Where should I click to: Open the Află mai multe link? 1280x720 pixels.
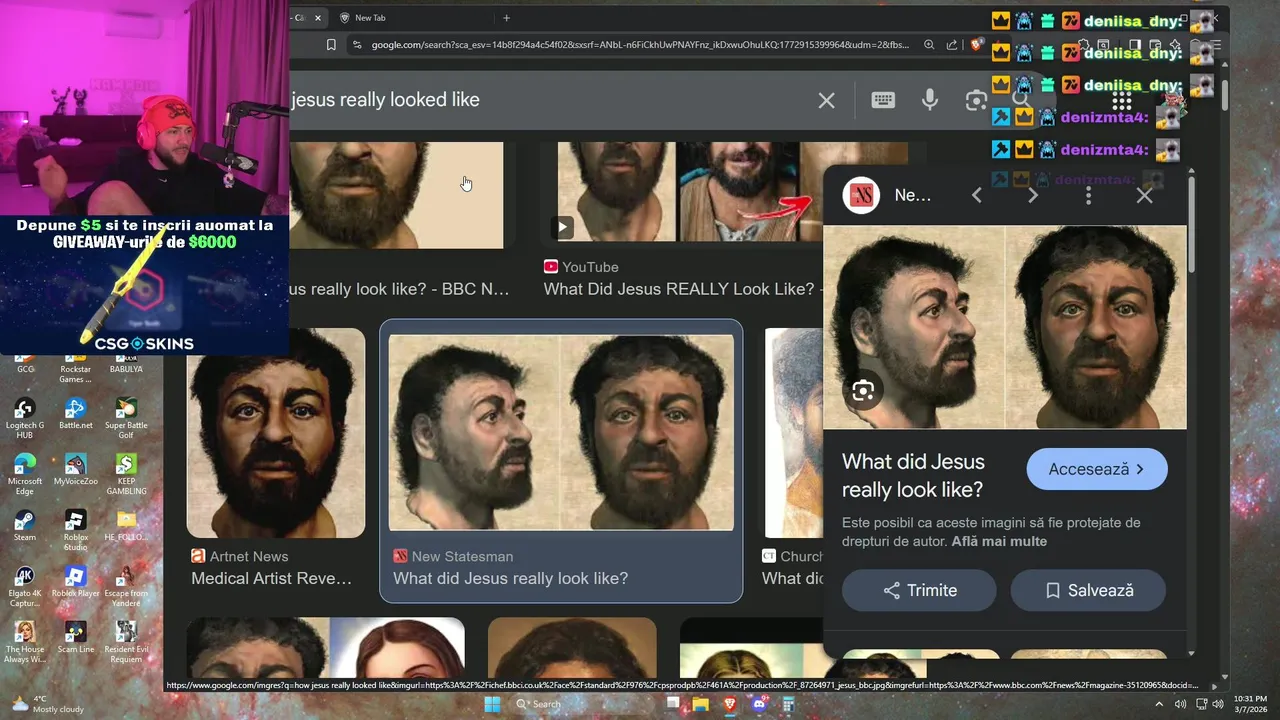point(999,541)
